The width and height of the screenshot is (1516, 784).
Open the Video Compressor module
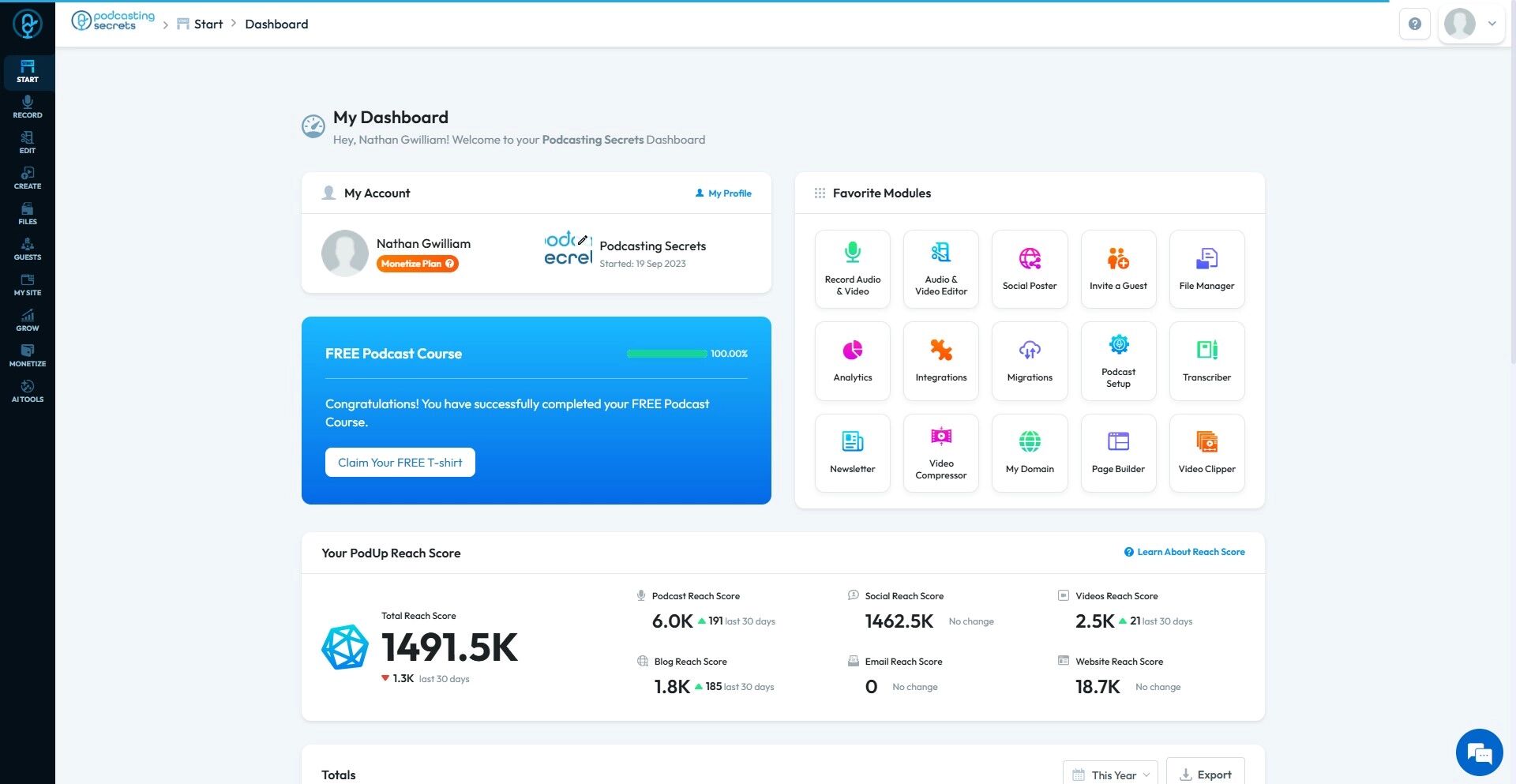(941, 453)
